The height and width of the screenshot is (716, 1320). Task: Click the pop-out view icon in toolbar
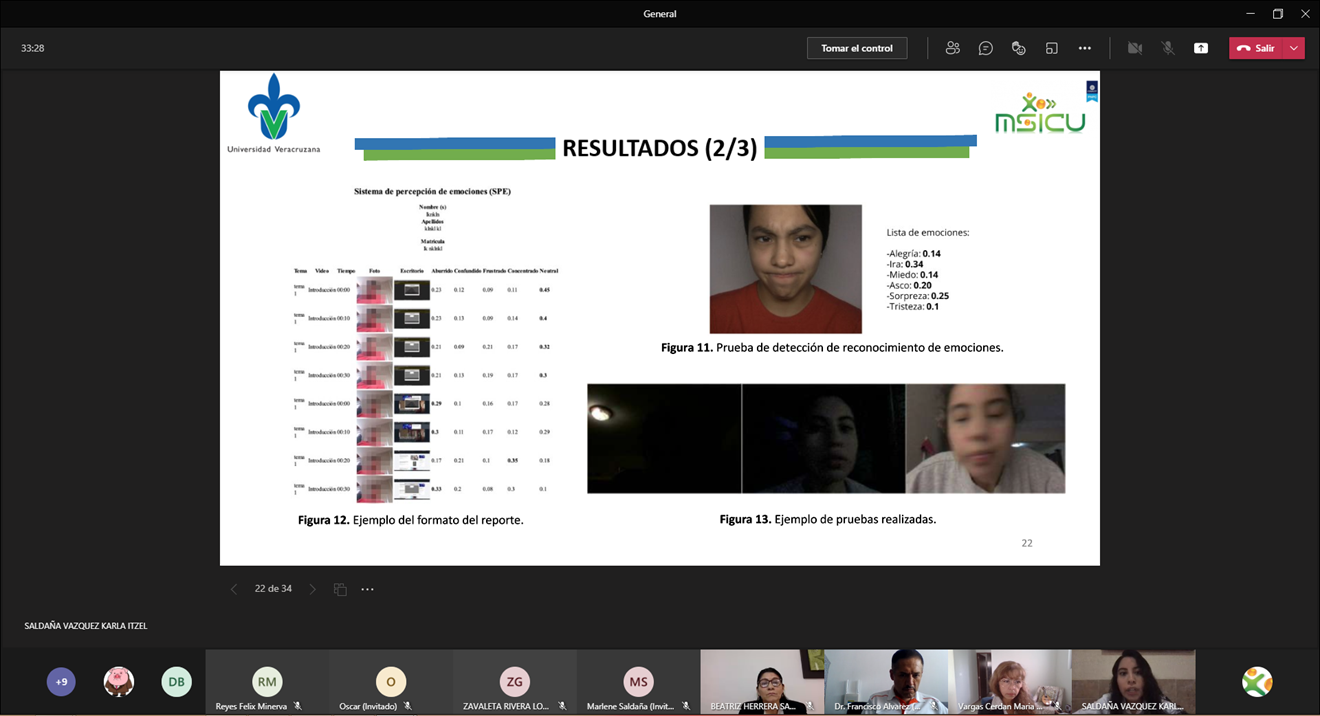[1051, 48]
